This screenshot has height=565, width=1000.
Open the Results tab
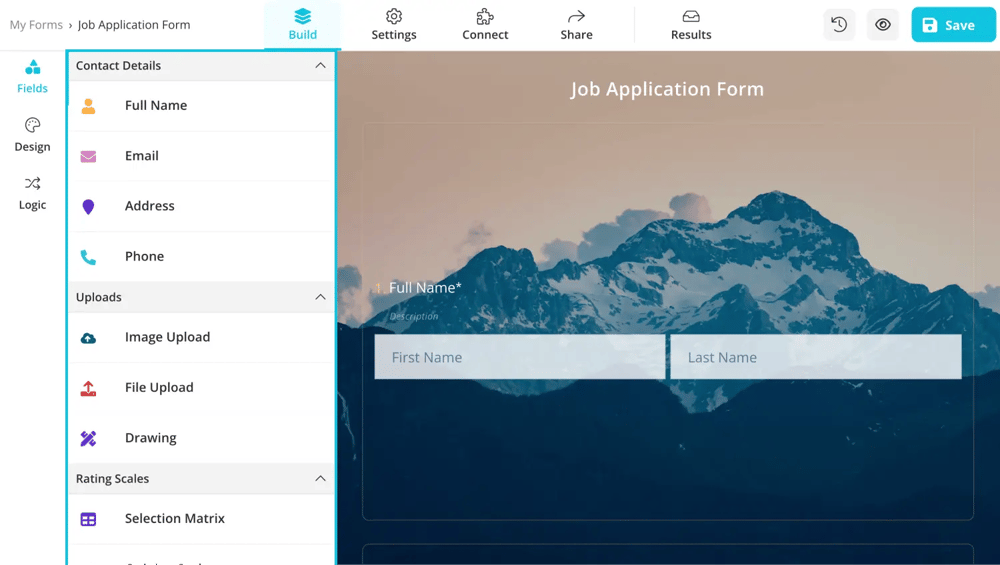691,25
